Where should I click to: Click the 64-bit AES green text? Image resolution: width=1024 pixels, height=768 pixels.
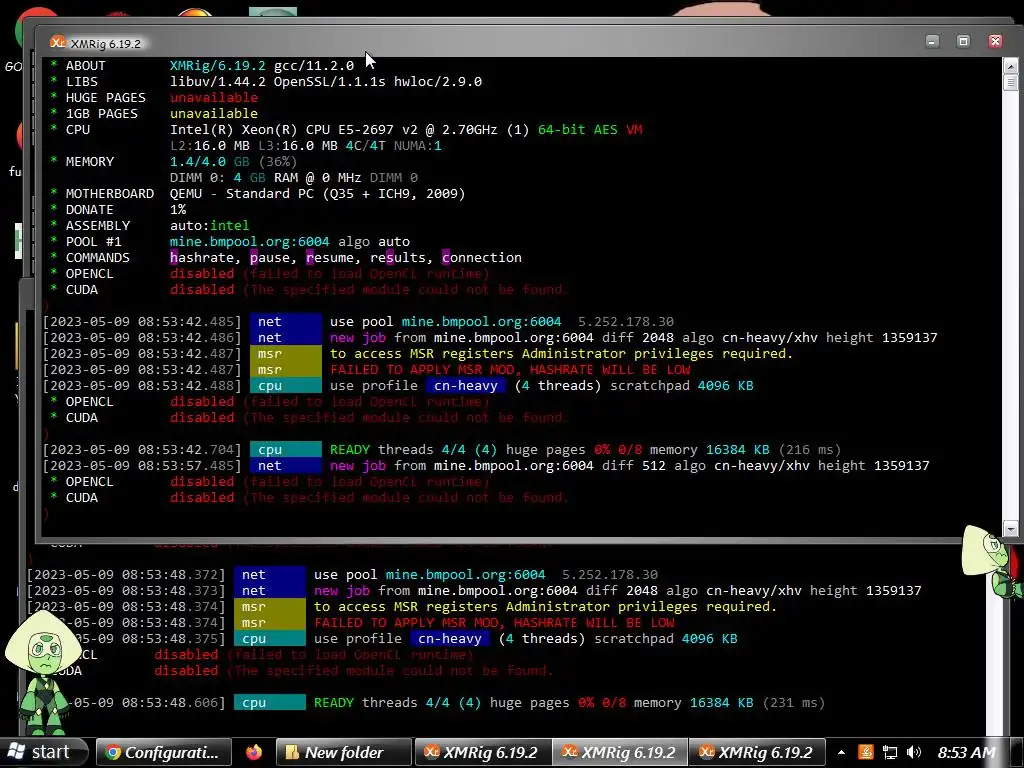[x=577, y=129]
